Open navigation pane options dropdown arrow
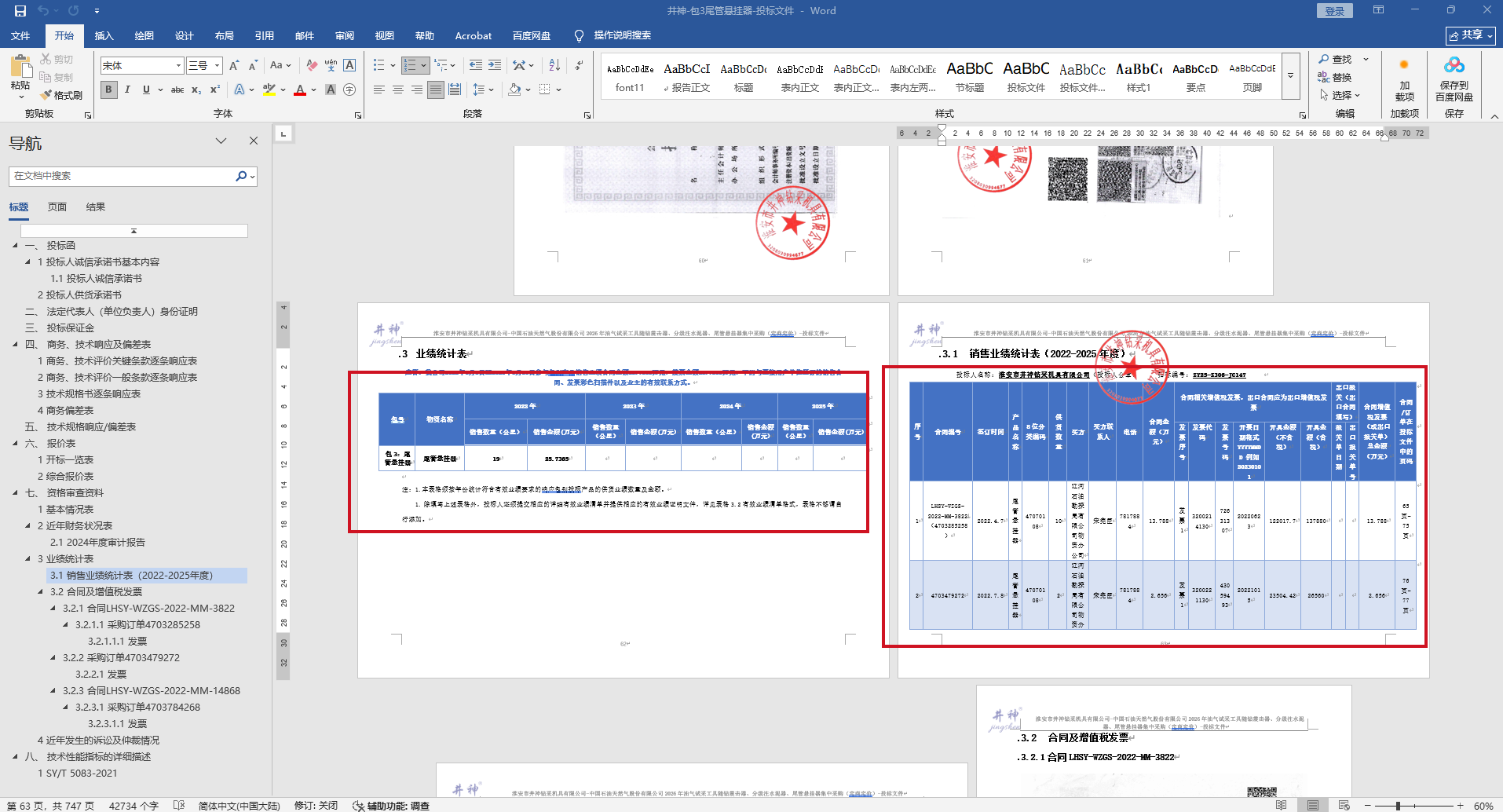Image resolution: width=1503 pixels, height=812 pixels. pyautogui.click(x=221, y=141)
